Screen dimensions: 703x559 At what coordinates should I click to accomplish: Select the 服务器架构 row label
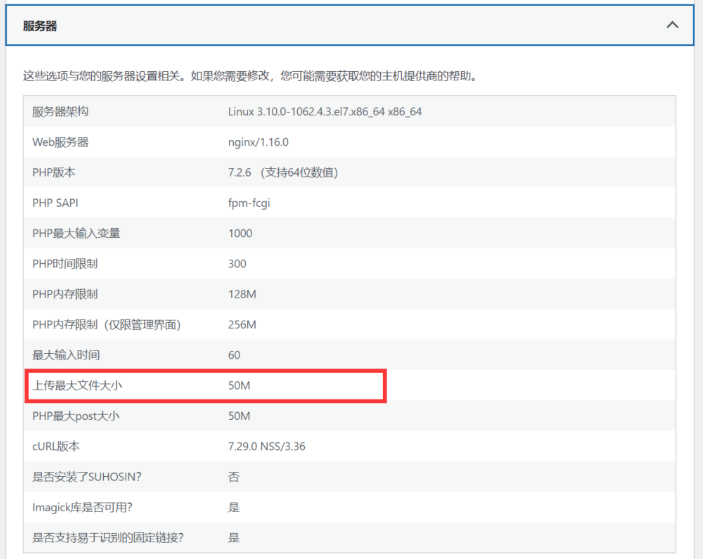click(x=60, y=111)
